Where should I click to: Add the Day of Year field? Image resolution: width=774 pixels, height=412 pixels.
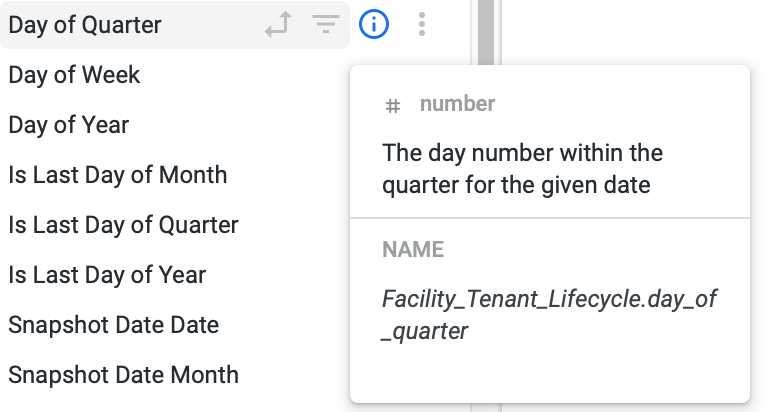(x=69, y=125)
